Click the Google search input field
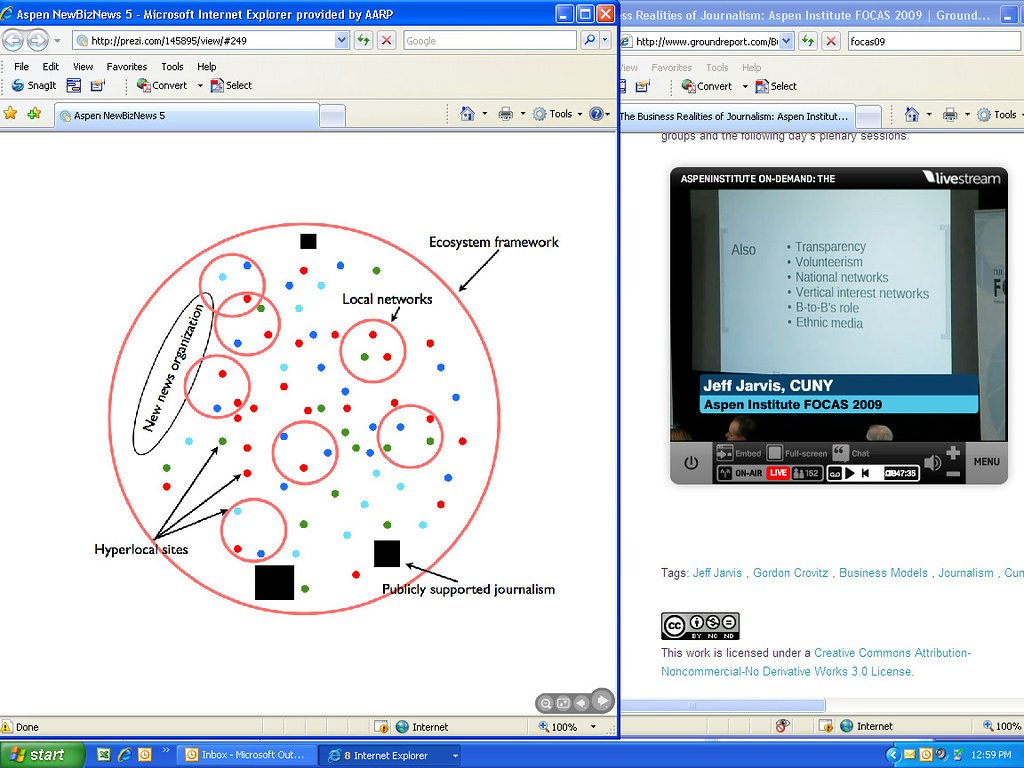The height and width of the screenshot is (768, 1024). click(489, 41)
